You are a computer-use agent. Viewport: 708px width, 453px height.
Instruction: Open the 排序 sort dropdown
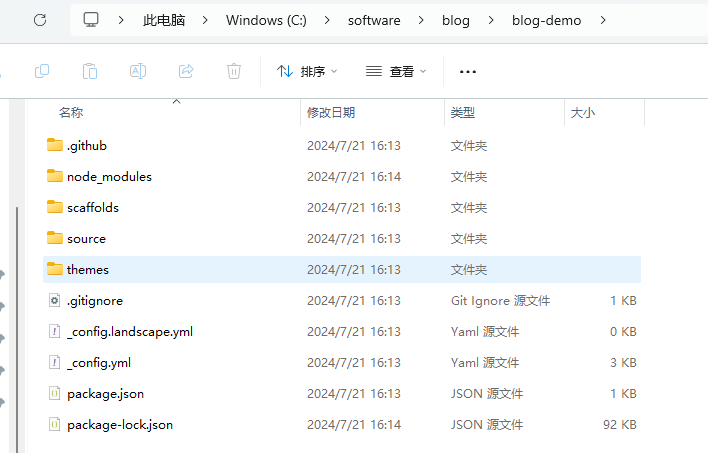(307, 71)
